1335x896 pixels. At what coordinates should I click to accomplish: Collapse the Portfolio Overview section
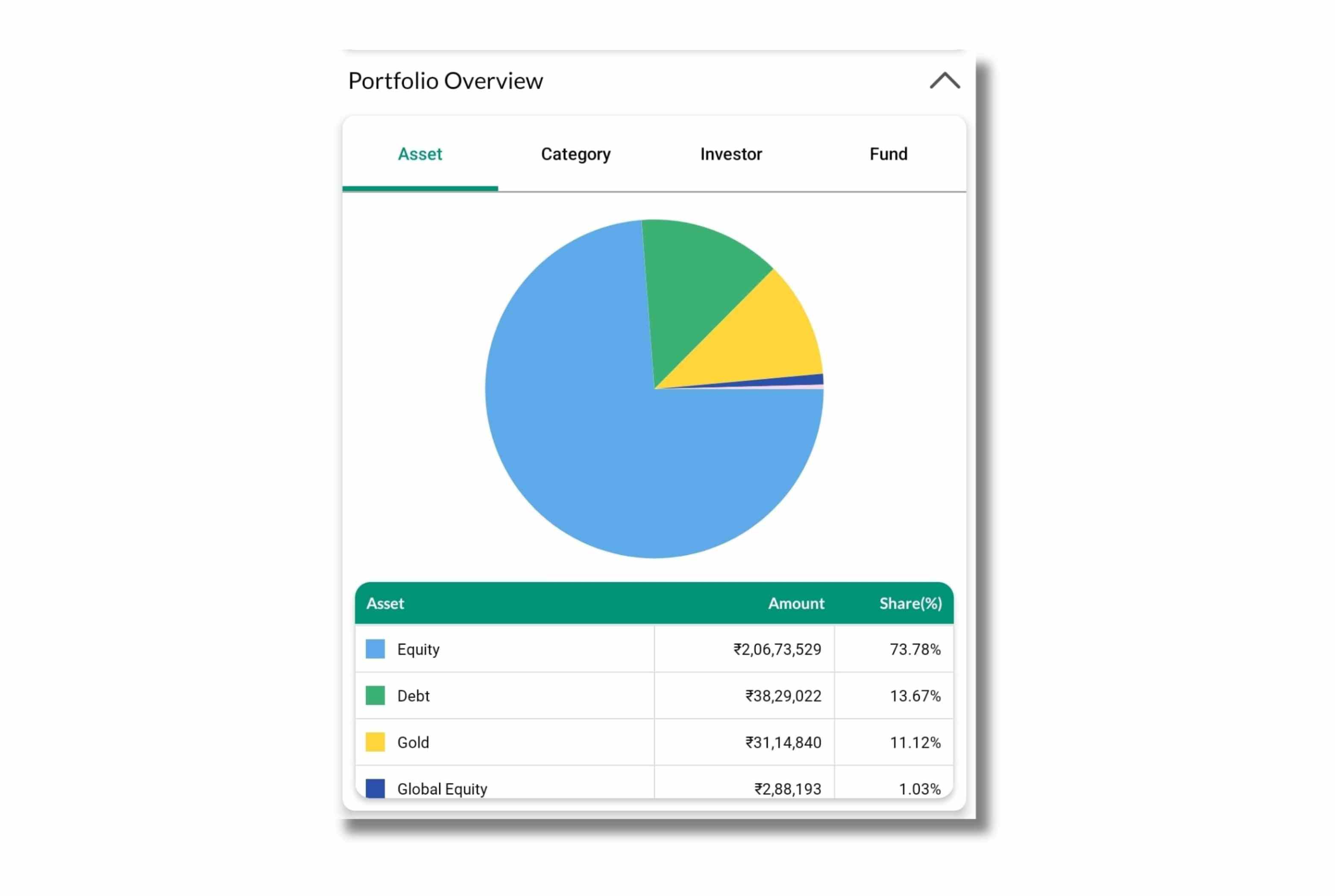click(944, 81)
